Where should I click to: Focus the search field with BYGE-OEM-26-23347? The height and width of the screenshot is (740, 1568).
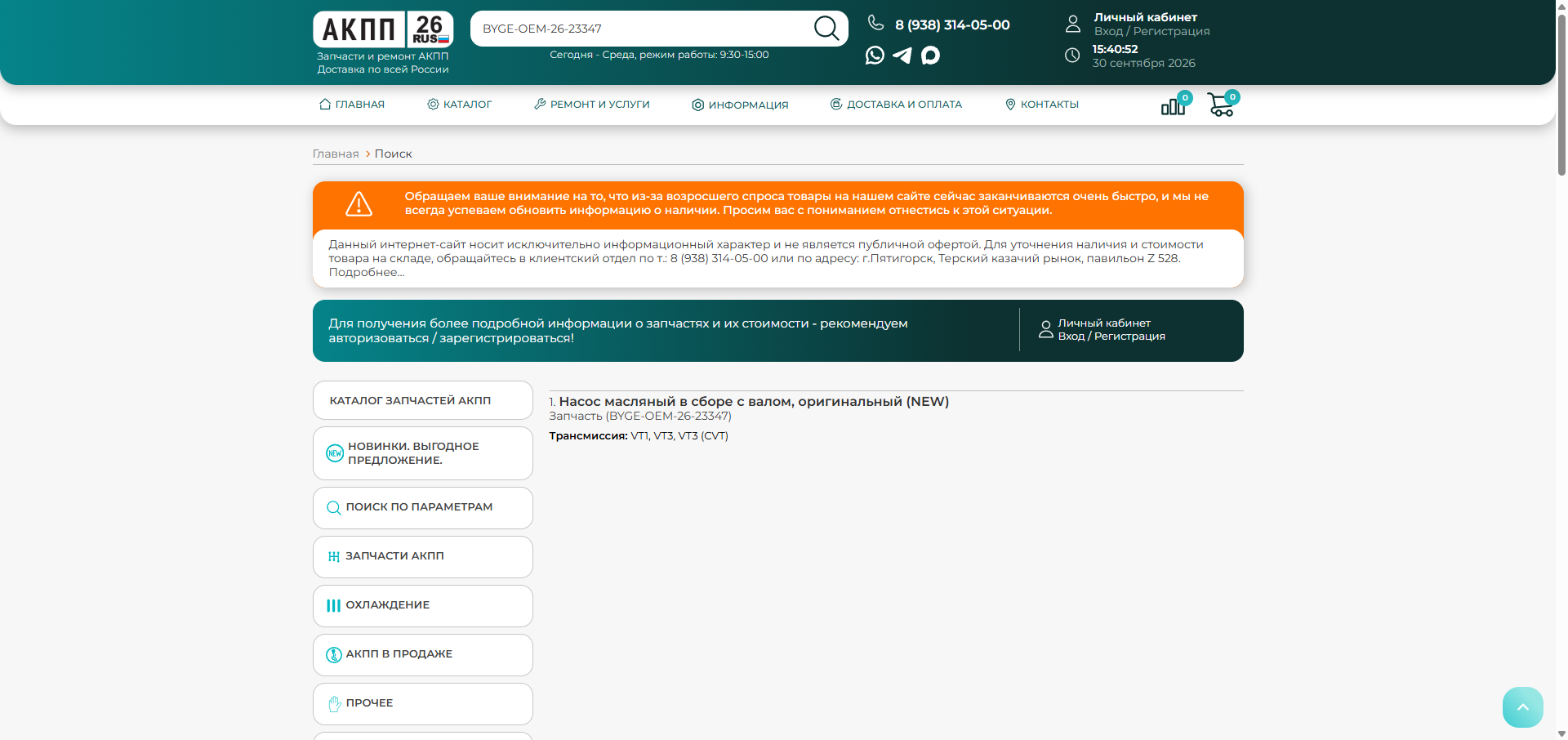[641, 29]
